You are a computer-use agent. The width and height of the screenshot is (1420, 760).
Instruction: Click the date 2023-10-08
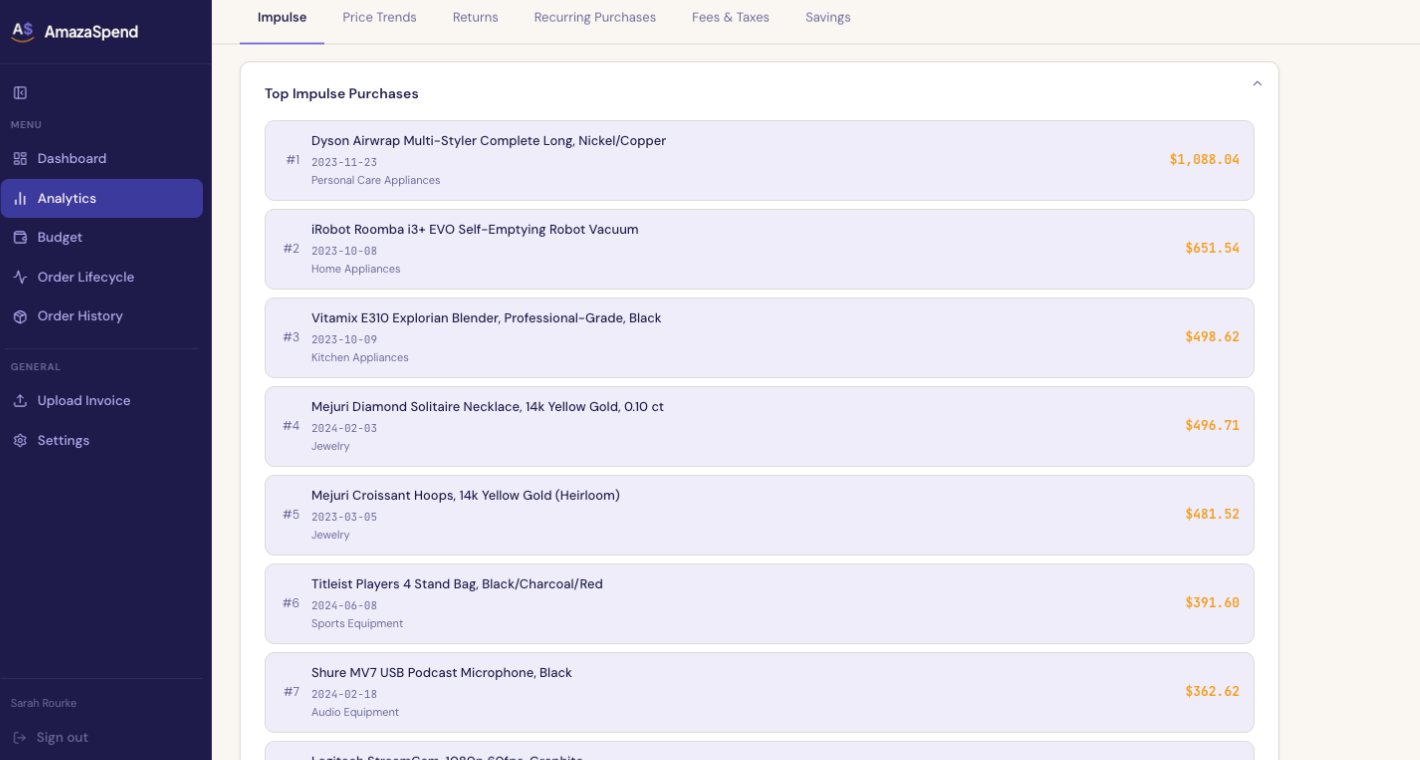tap(344, 251)
